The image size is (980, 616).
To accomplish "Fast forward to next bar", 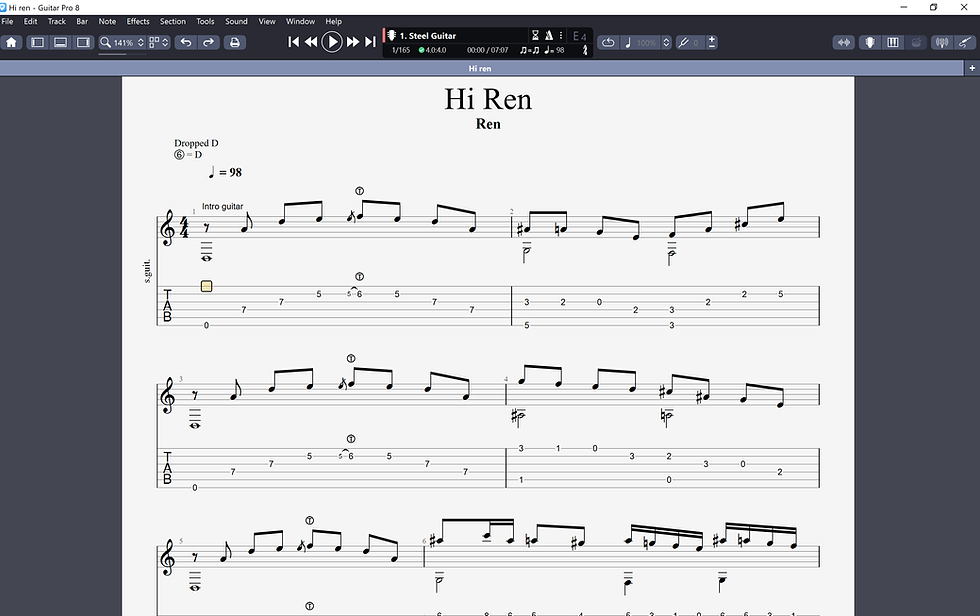I will 352,42.
